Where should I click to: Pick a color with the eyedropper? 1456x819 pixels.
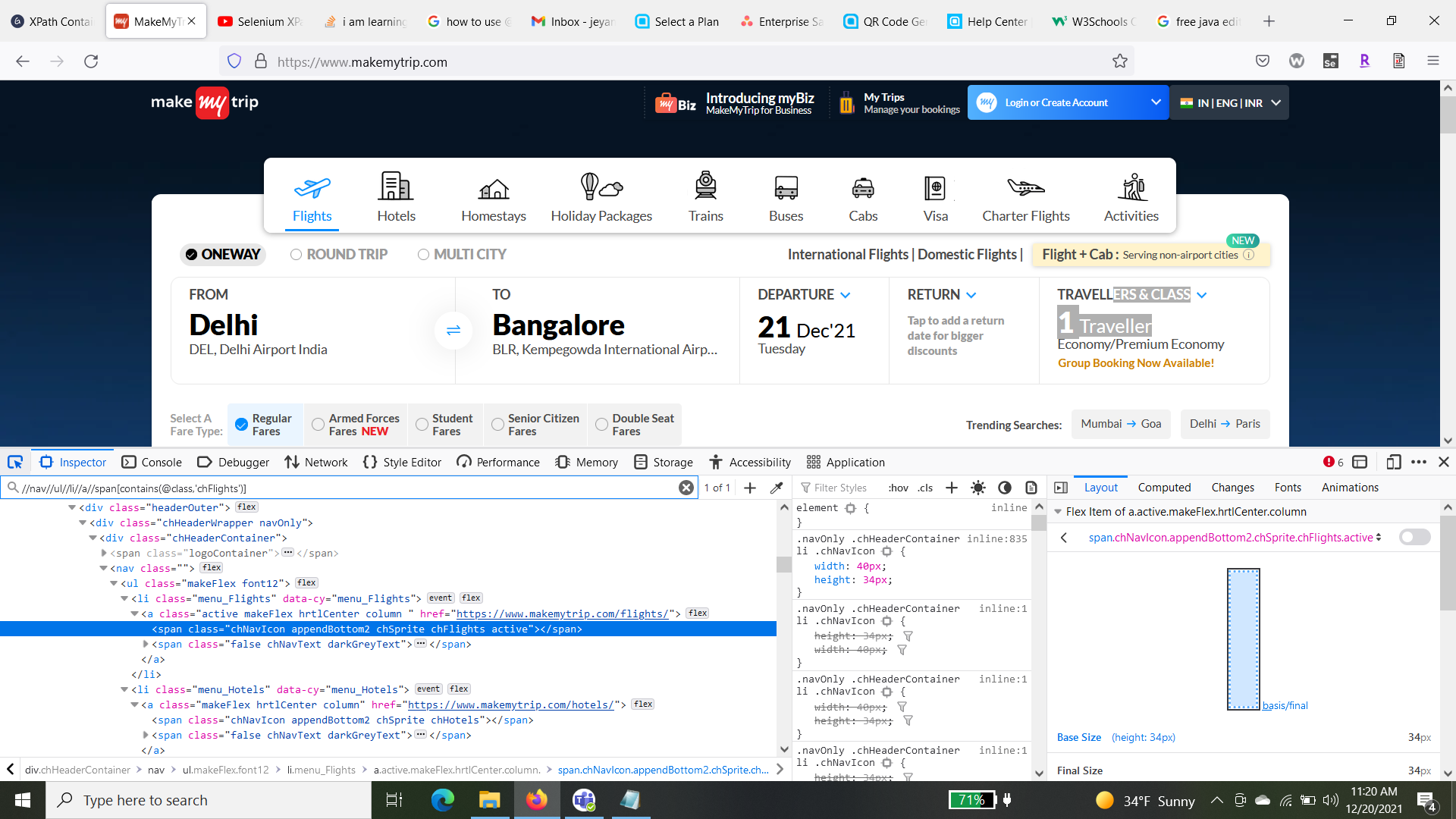[777, 488]
